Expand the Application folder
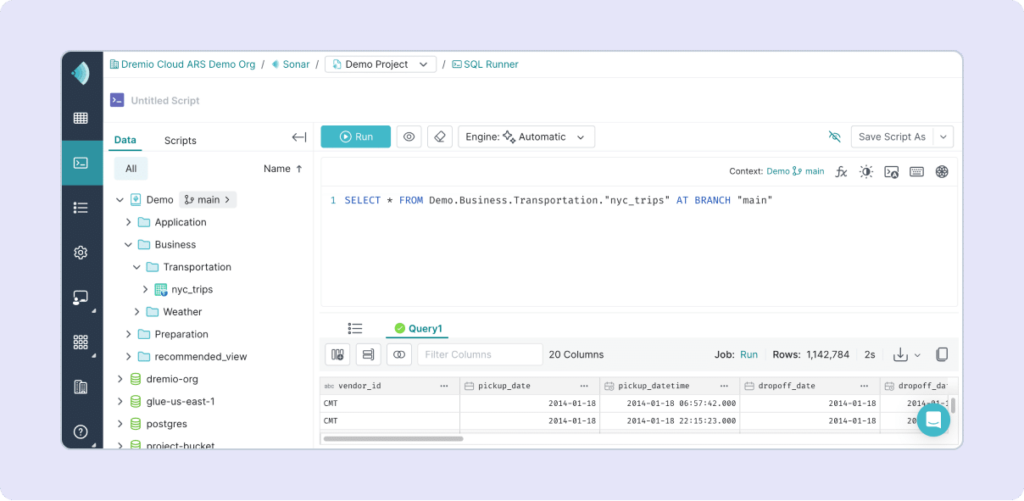This screenshot has height=501, width=1024. point(129,222)
